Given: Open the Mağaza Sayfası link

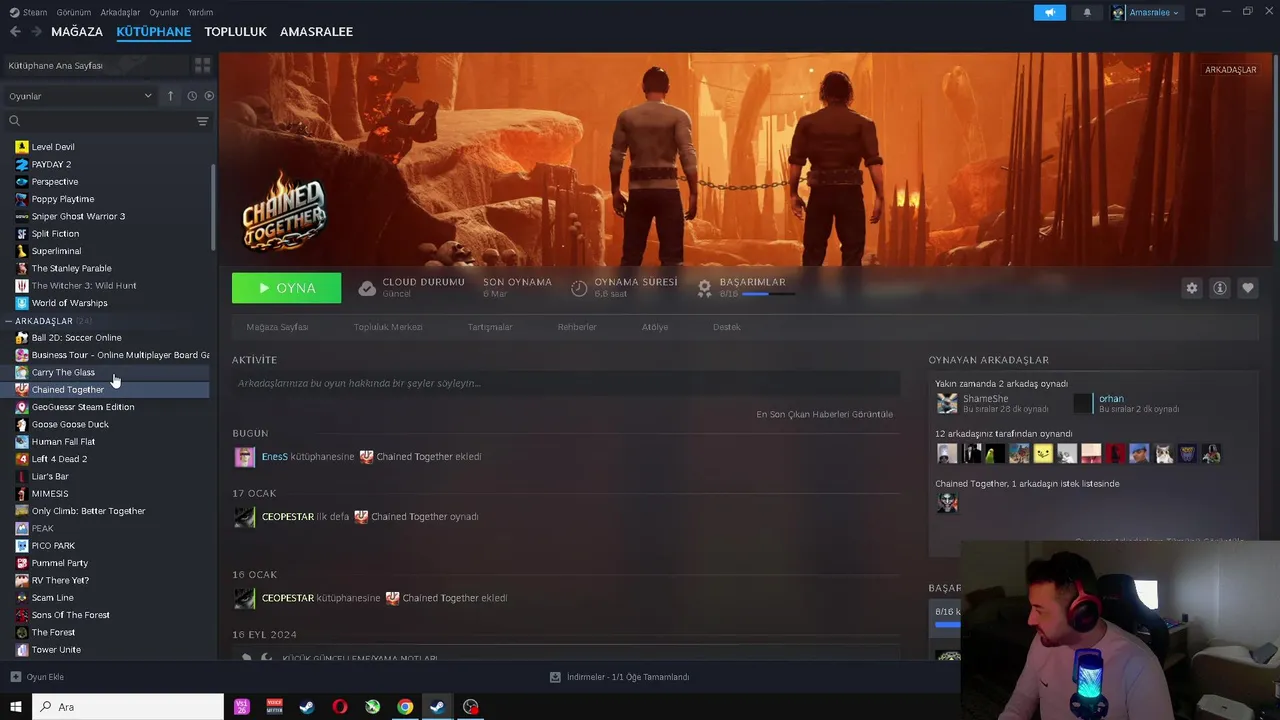Looking at the screenshot, I should [277, 327].
